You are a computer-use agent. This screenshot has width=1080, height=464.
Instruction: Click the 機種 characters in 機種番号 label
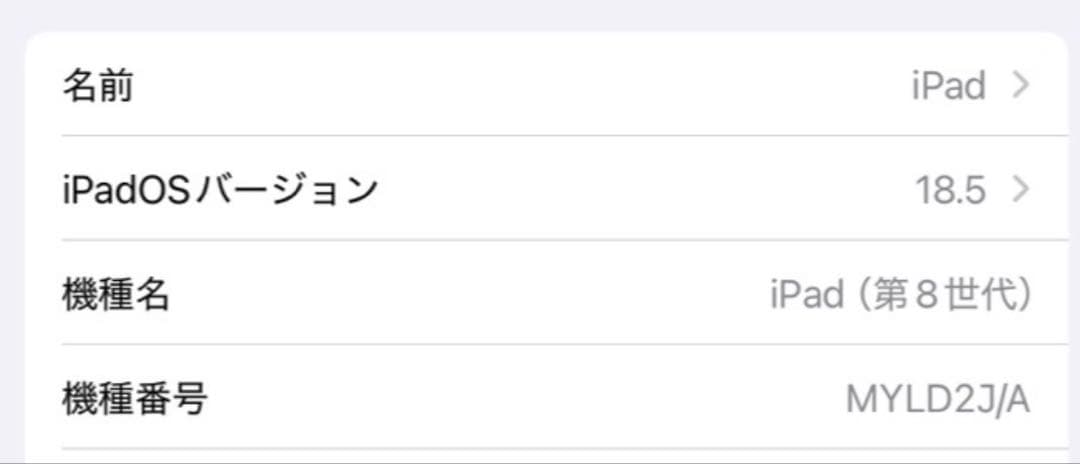coord(98,399)
